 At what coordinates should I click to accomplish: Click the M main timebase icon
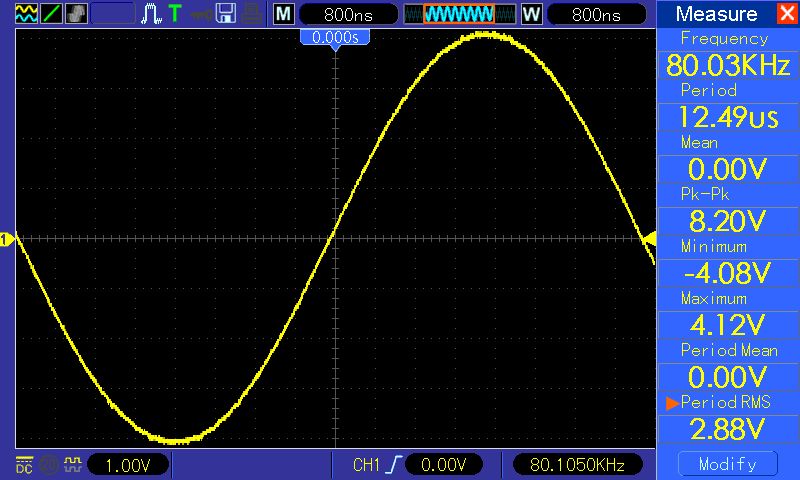pyautogui.click(x=284, y=14)
